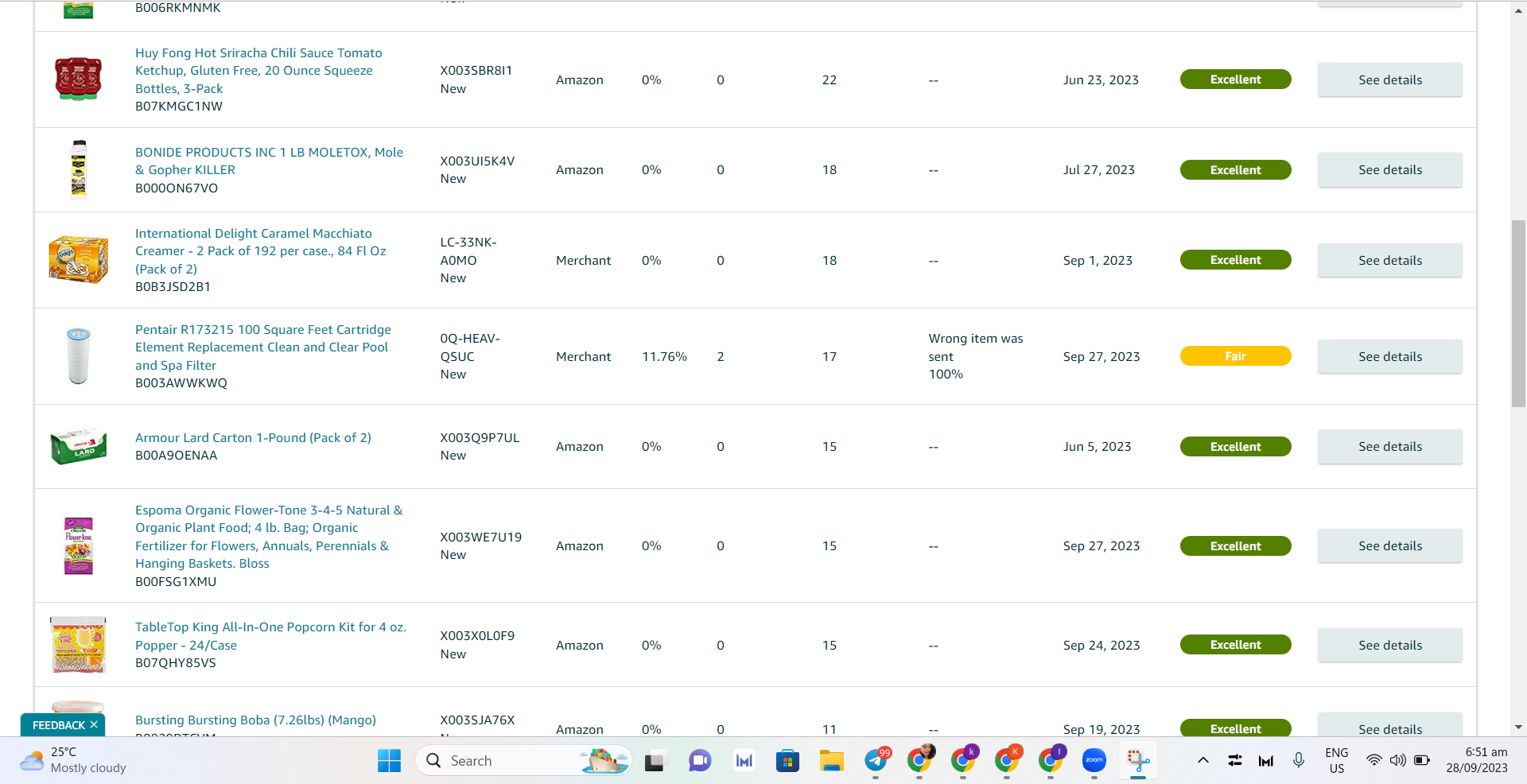Click the International Delight creamer thumbnail
This screenshot has width=1527, height=784.
click(x=78, y=259)
